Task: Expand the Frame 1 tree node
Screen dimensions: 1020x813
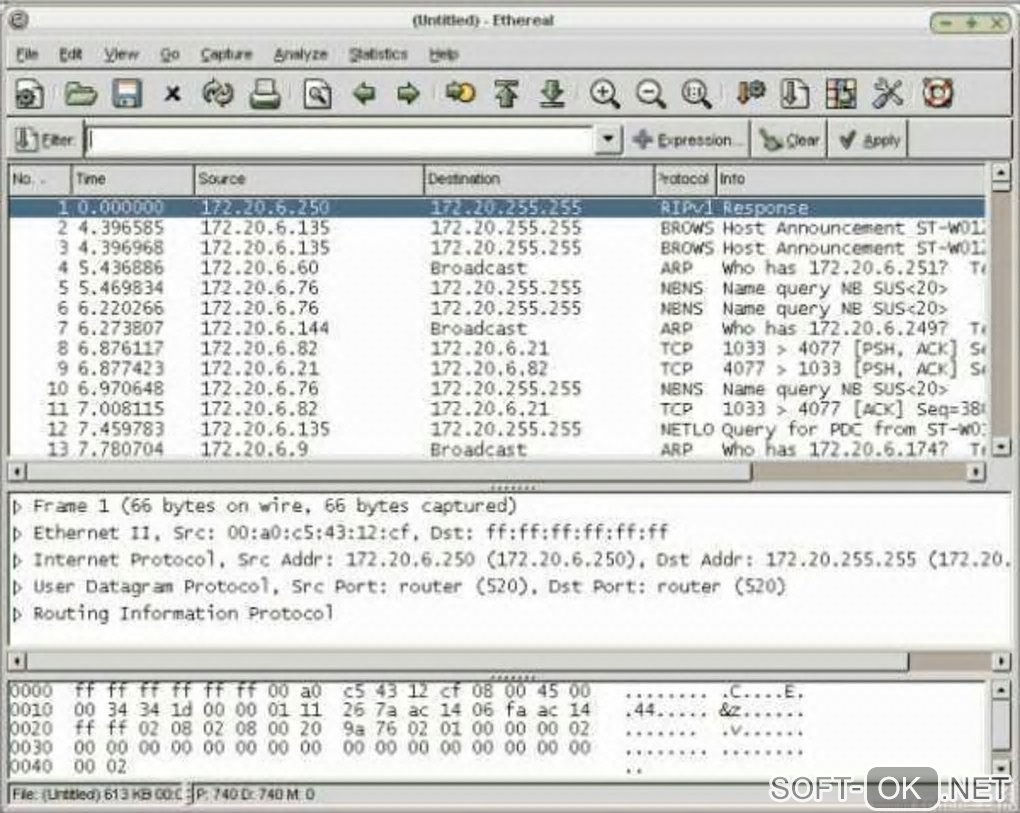Action: pyautogui.click(x=18, y=507)
